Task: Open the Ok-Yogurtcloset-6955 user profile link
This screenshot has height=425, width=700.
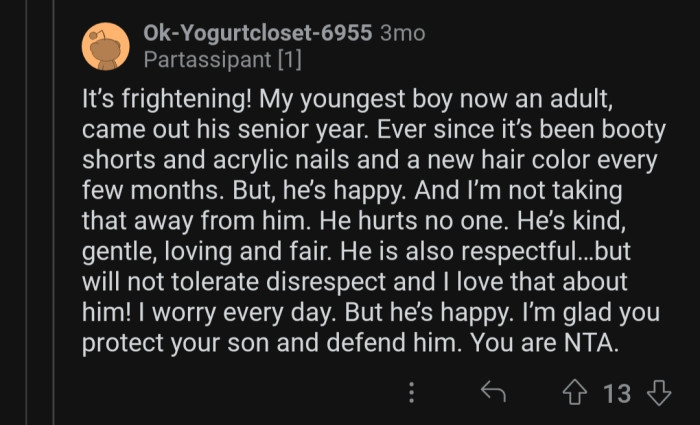Action: click(258, 33)
